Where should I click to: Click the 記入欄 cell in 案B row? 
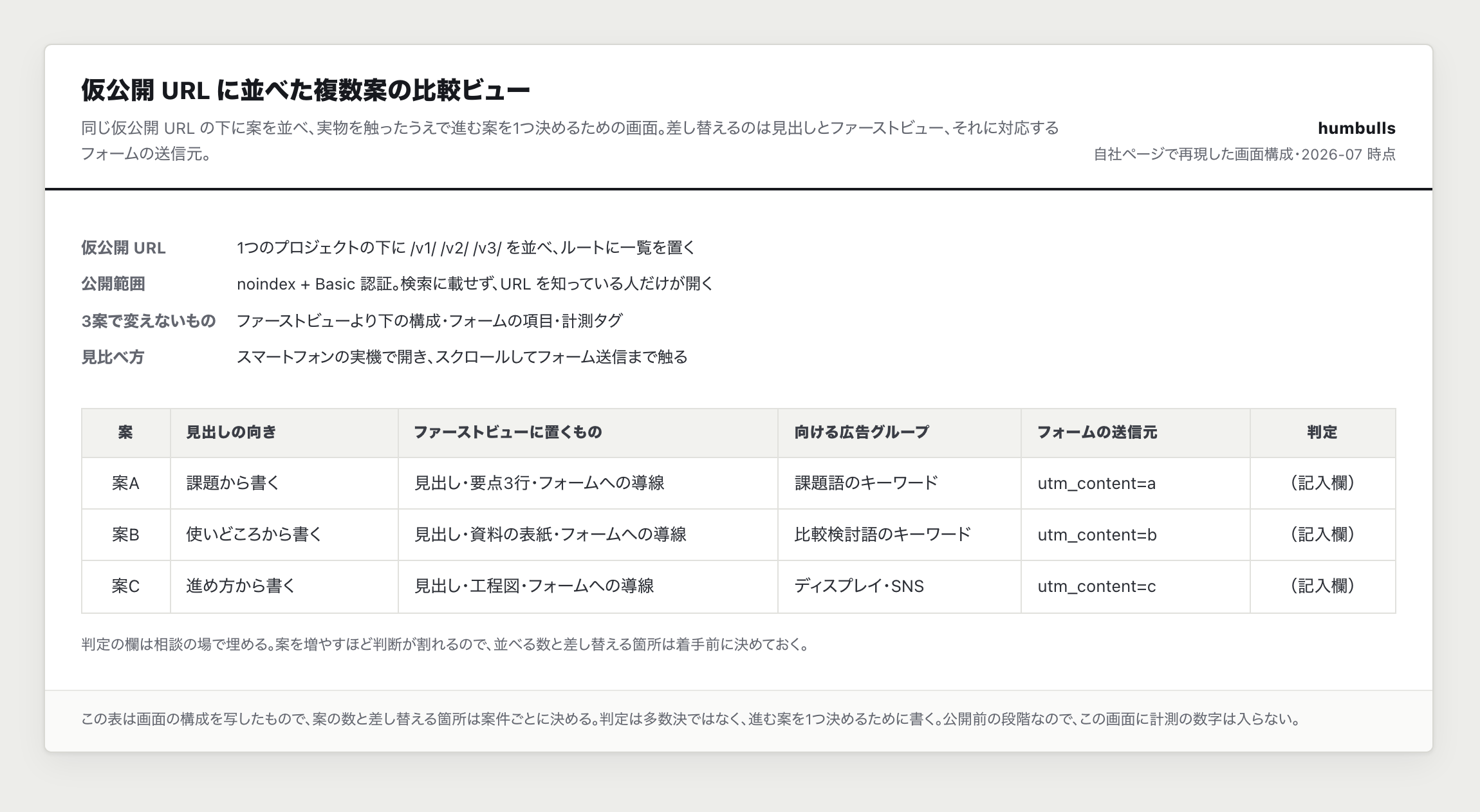tap(1323, 535)
